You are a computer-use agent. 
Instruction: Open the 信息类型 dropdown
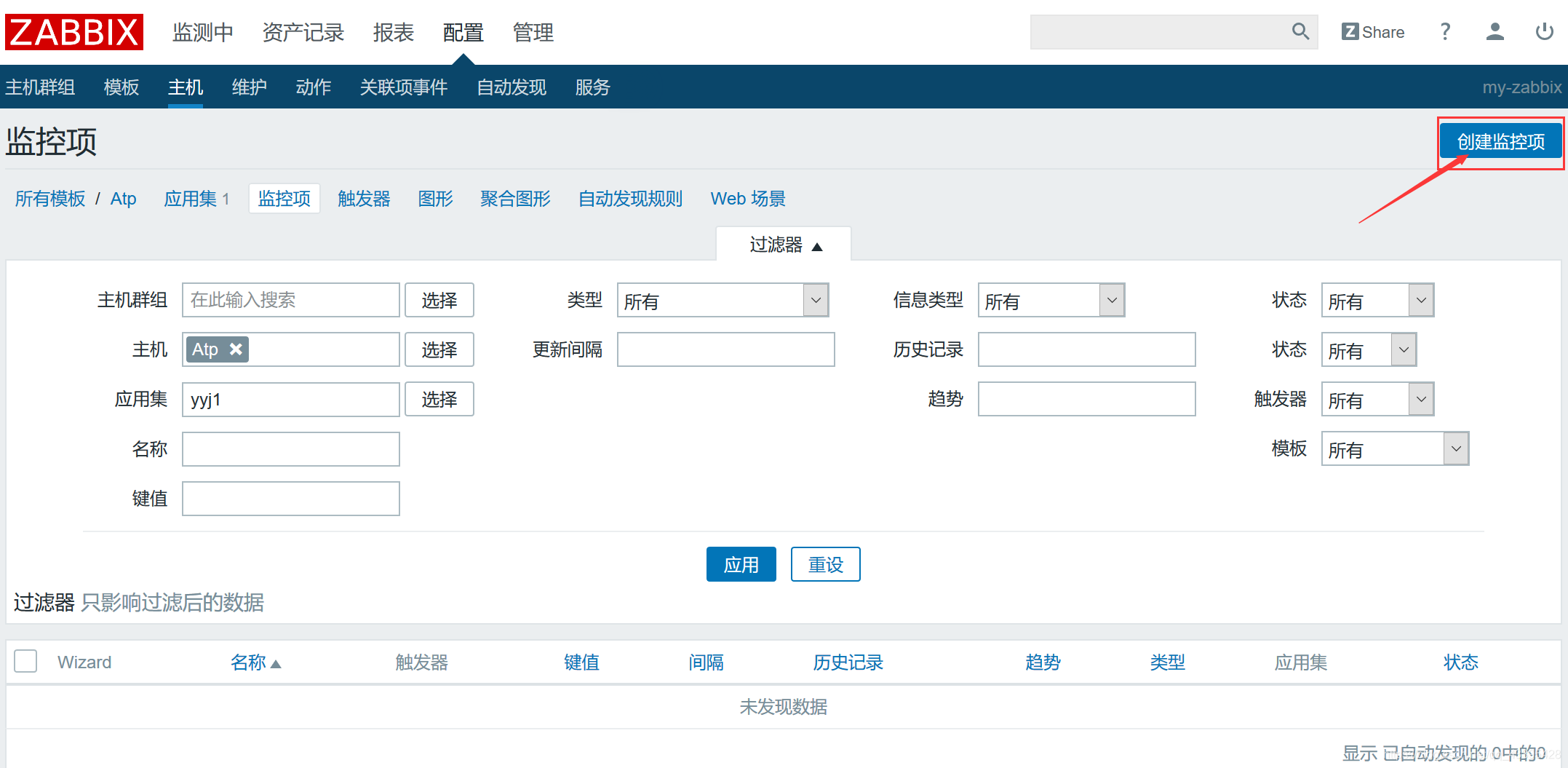click(1051, 300)
